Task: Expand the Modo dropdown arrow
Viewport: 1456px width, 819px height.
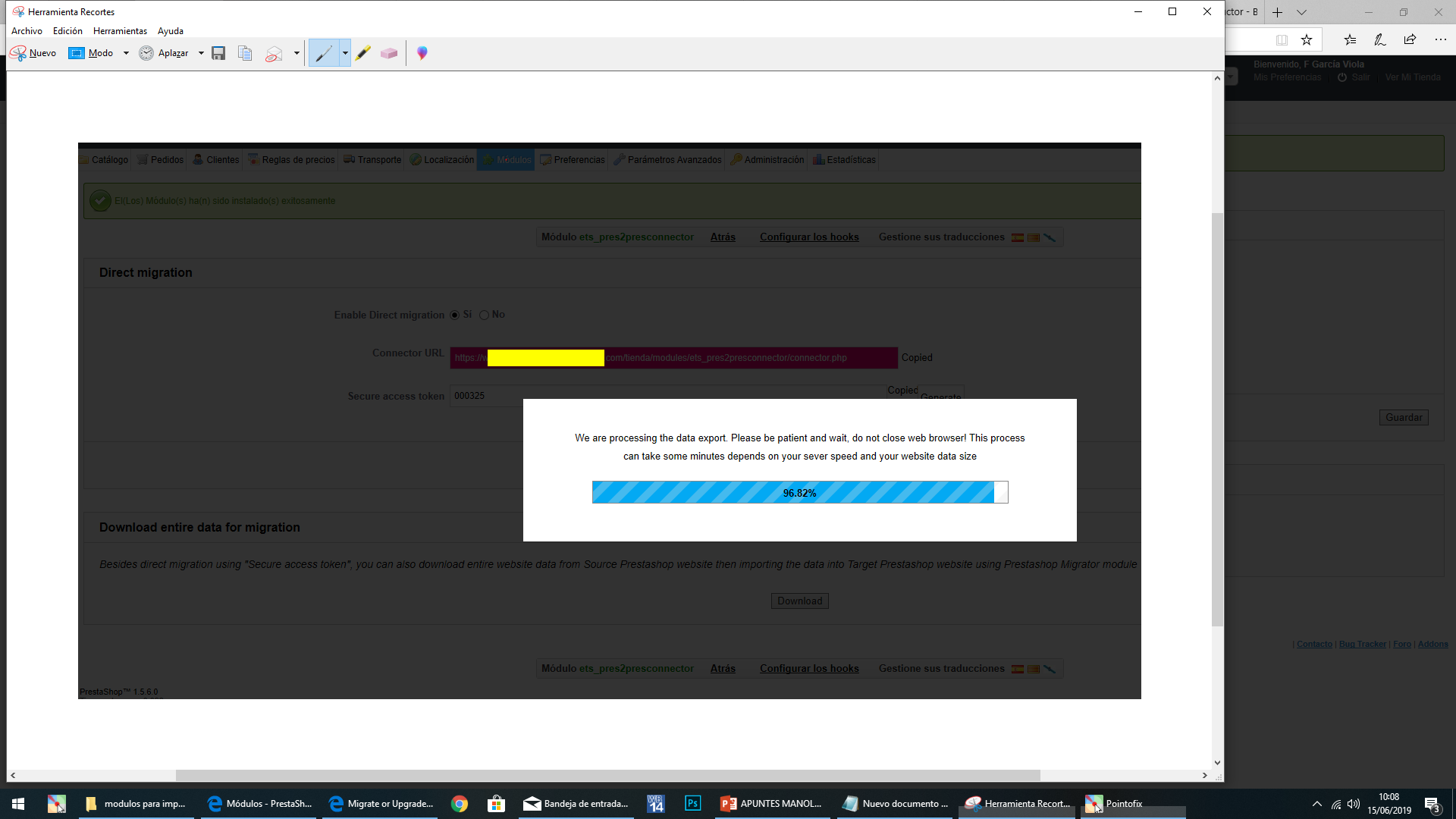Action: [x=126, y=53]
